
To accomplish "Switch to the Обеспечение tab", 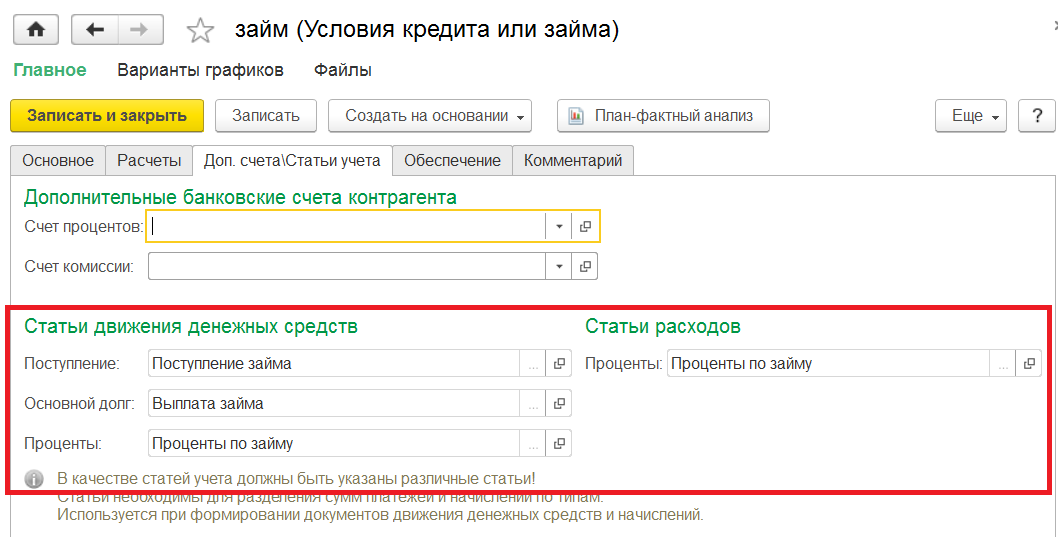I will coord(452,161).
